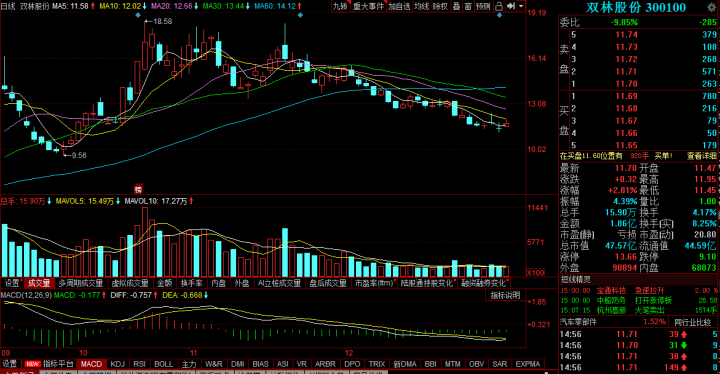Select the KDJ indicator tab

[x=118, y=364]
